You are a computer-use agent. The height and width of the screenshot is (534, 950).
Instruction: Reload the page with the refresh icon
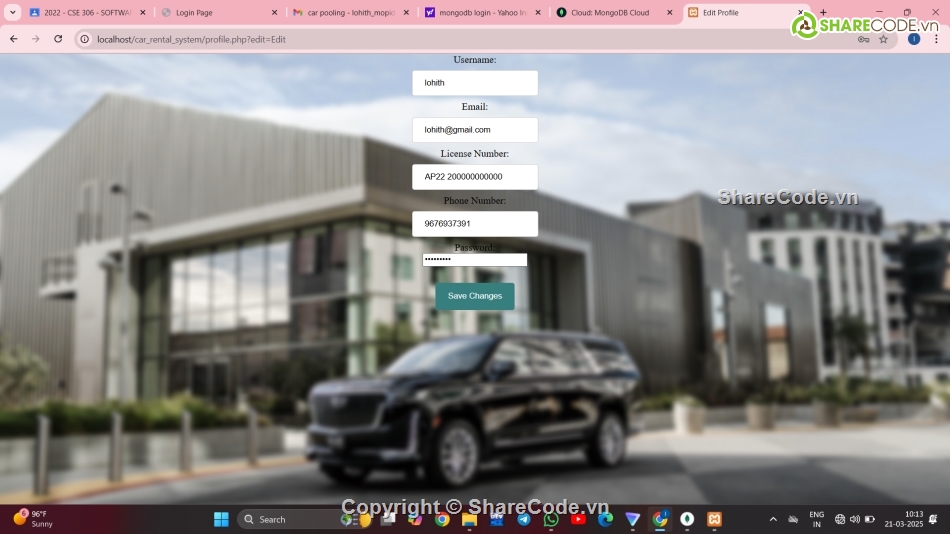click(x=58, y=39)
